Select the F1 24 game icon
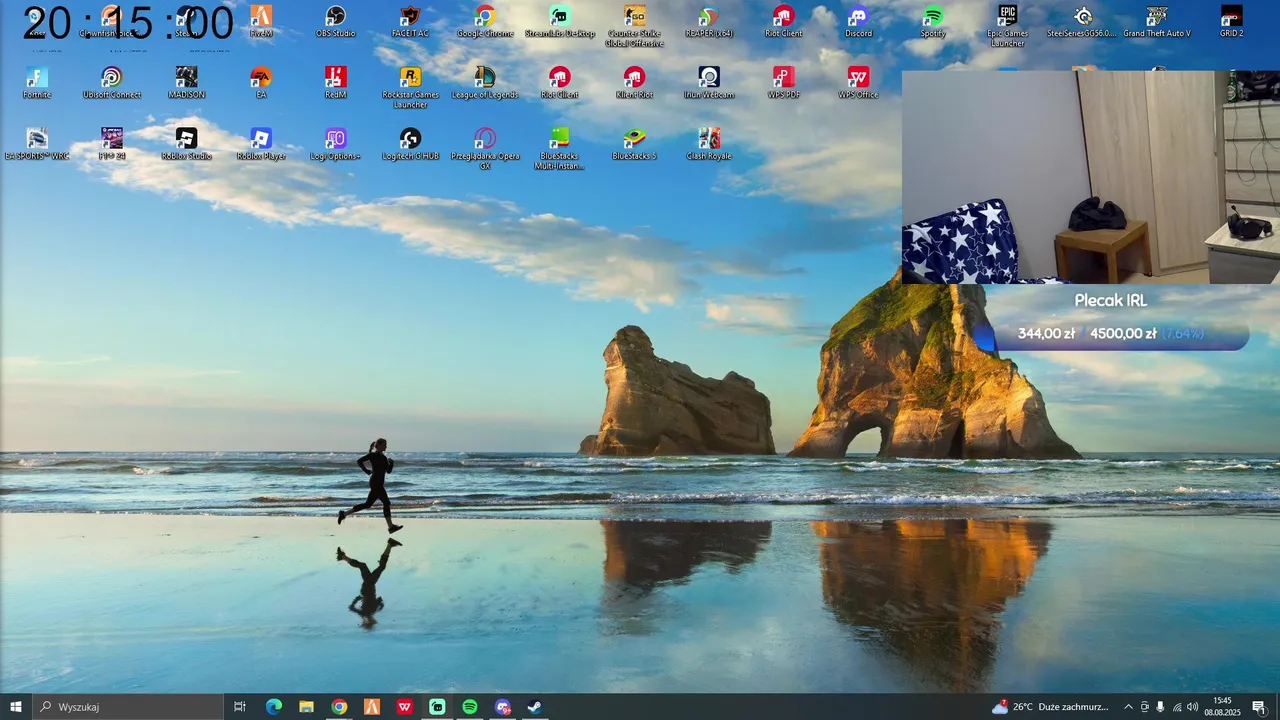 112,144
